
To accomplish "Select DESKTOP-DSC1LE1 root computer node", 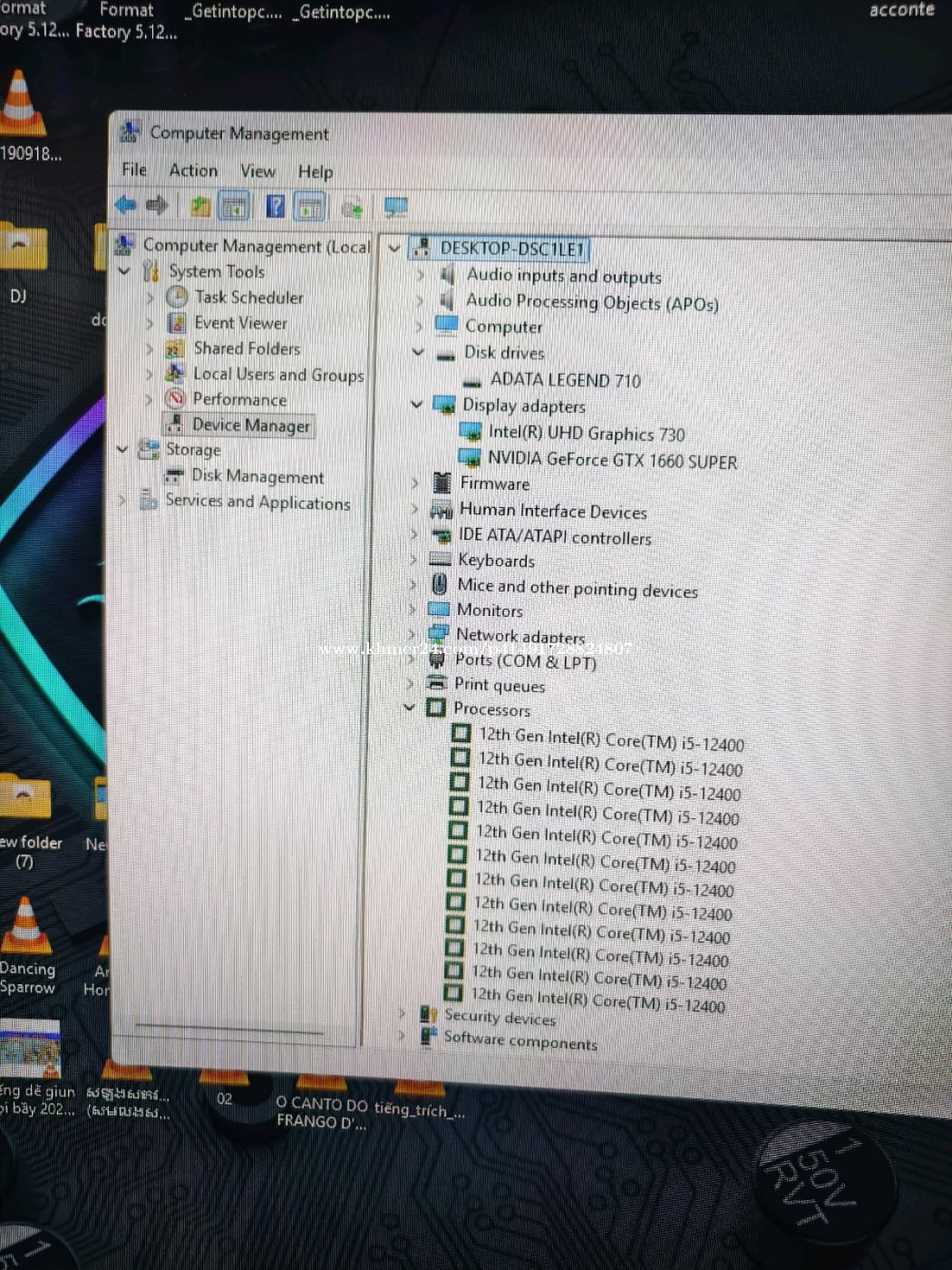I will click(x=511, y=249).
